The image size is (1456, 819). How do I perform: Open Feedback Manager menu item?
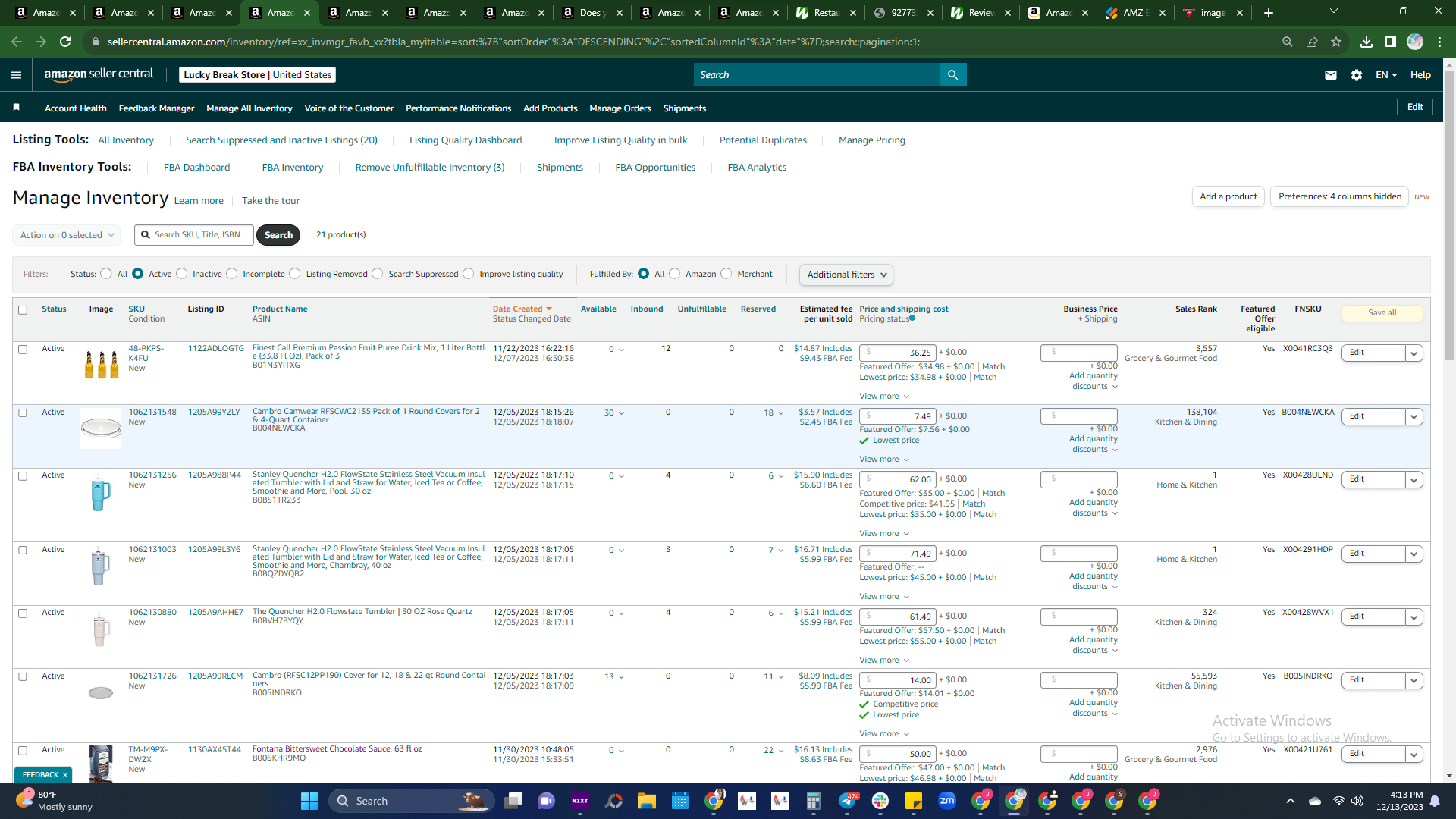pos(156,108)
